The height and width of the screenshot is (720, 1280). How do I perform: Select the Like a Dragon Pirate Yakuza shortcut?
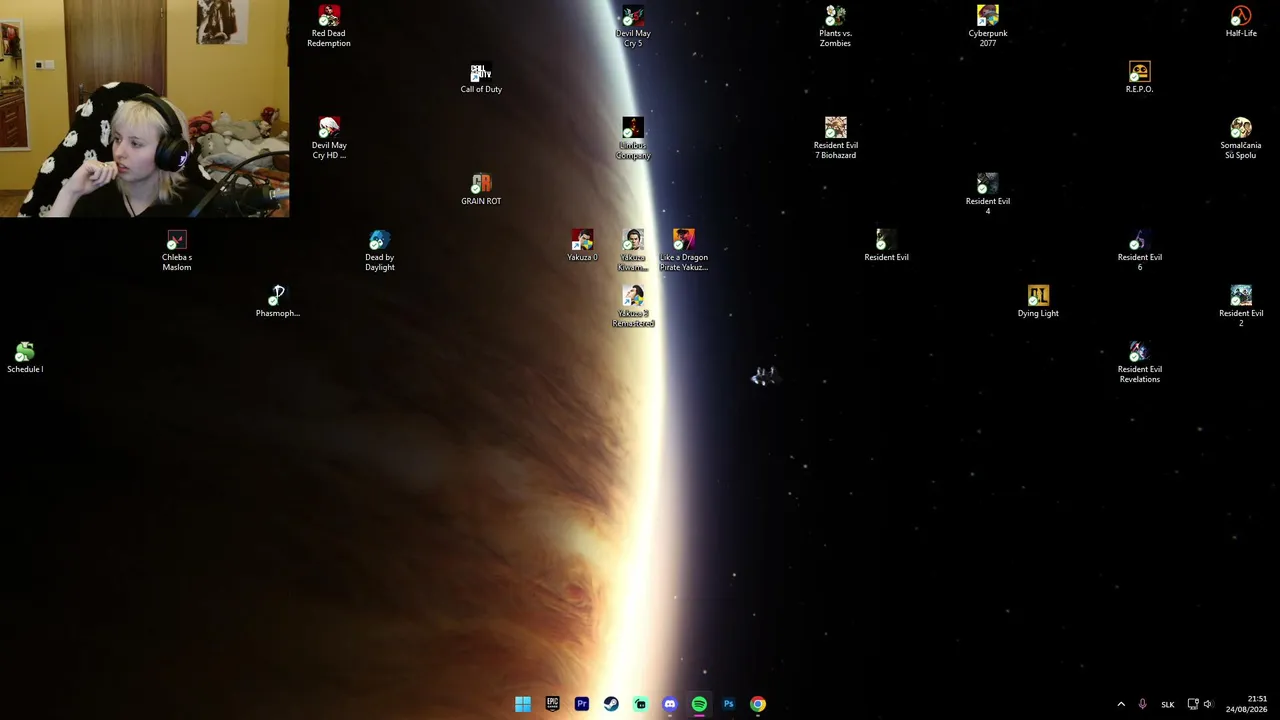point(684,251)
